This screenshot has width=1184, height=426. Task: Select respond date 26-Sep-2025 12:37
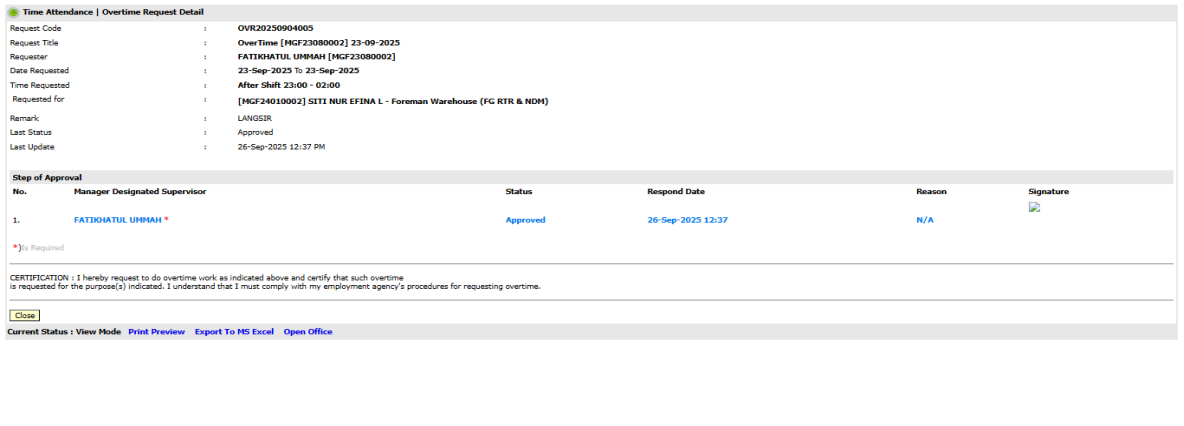pyautogui.click(x=687, y=220)
